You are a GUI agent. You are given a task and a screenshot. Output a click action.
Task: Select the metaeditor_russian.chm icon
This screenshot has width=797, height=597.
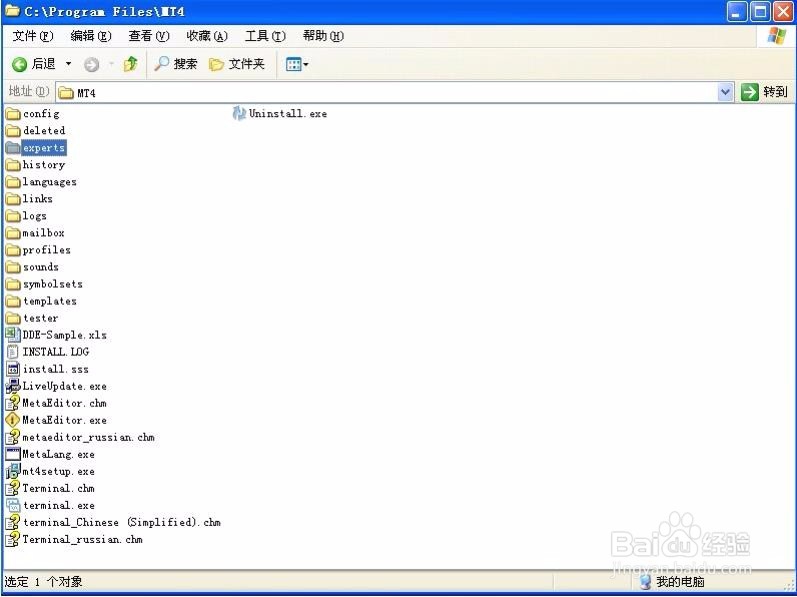13,437
